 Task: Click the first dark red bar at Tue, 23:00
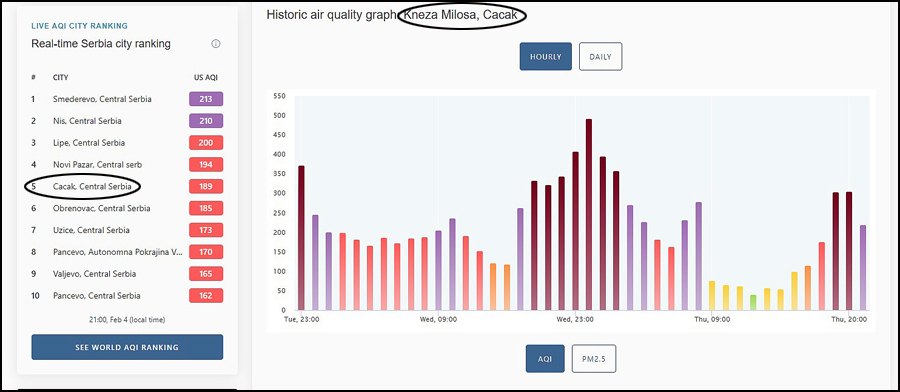coord(301,238)
